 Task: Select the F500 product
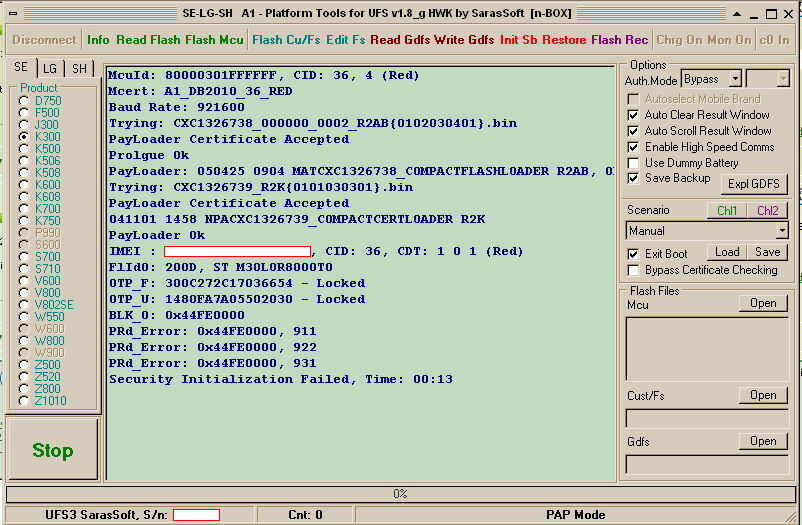tap(24, 113)
